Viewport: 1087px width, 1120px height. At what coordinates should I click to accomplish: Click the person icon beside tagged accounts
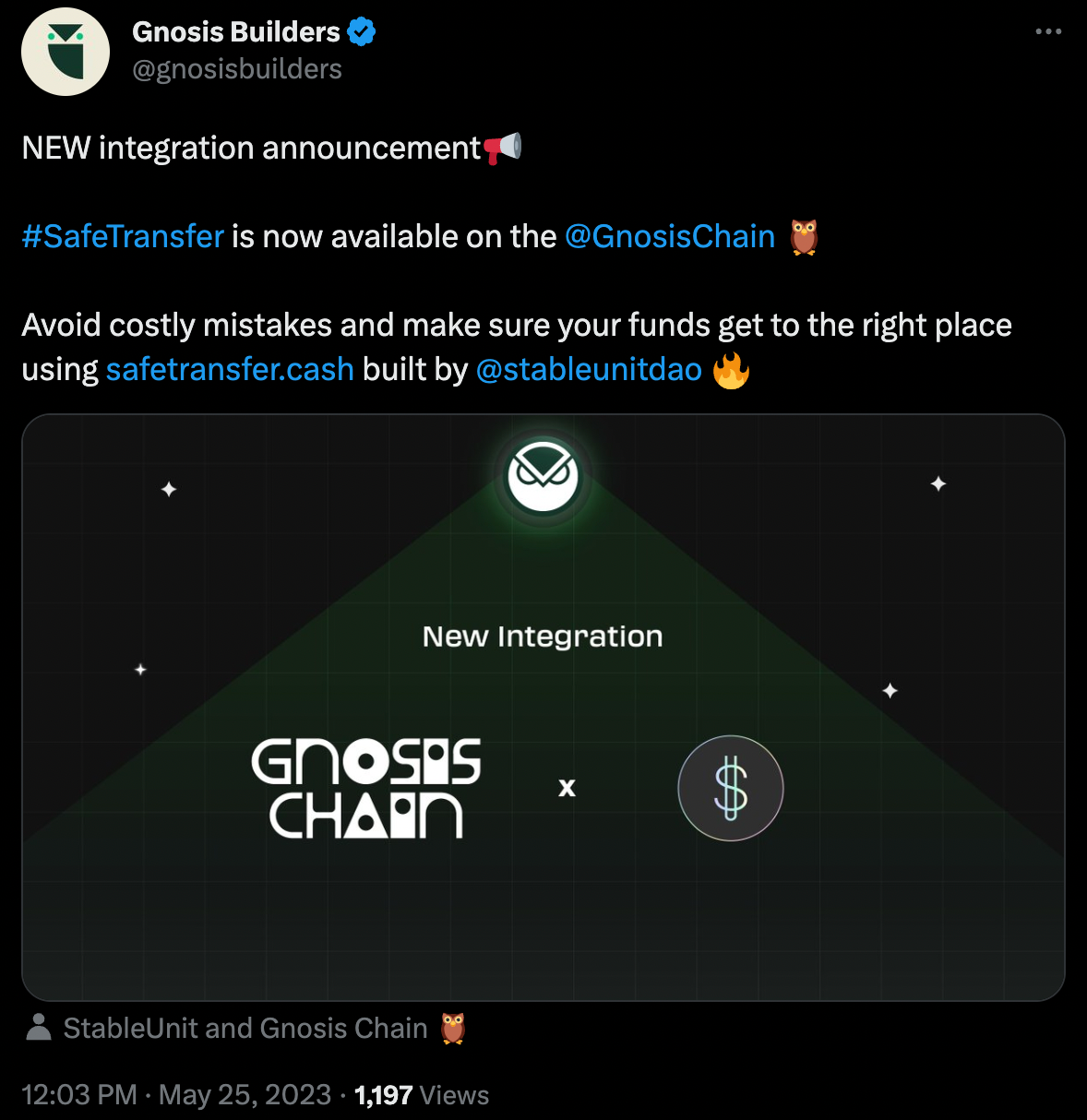(39, 1027)
